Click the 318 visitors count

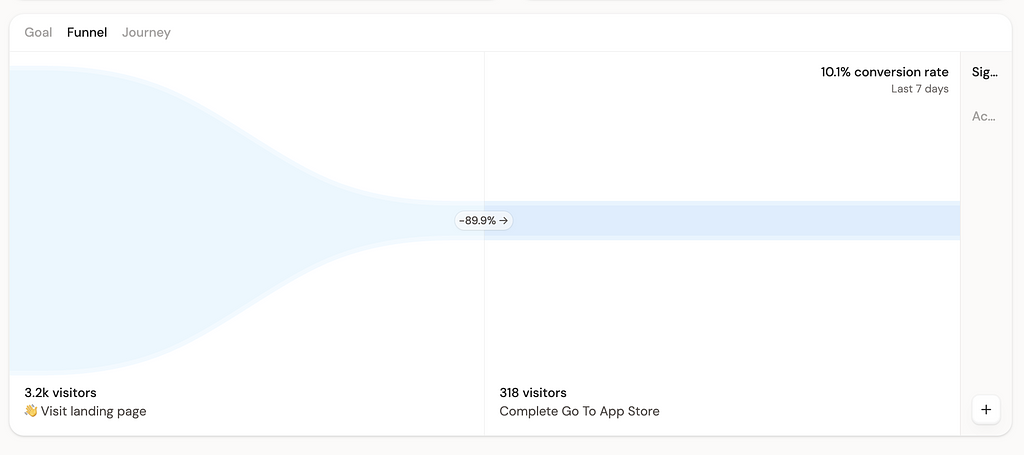point(532,393)
